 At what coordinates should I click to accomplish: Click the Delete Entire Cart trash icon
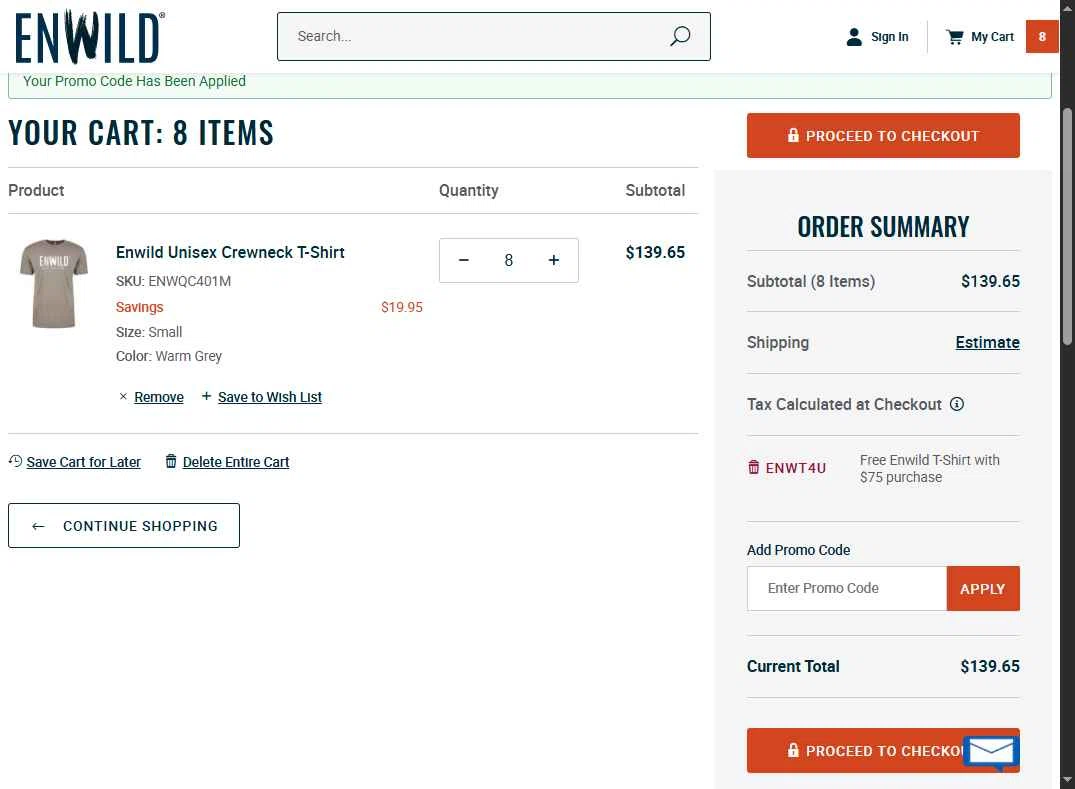(171, 461)
